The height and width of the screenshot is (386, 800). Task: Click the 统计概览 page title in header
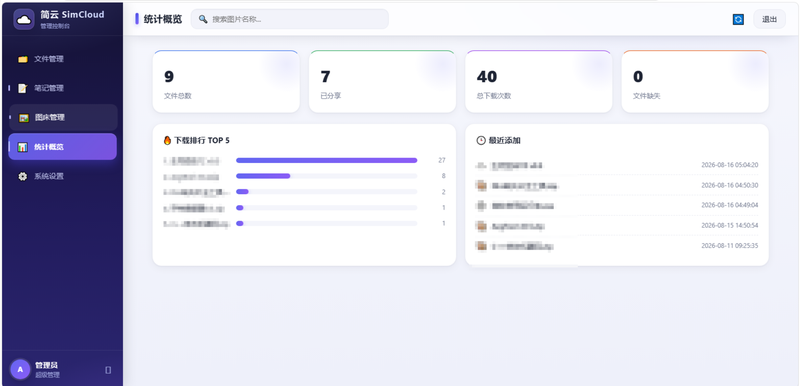click(163, 19)
